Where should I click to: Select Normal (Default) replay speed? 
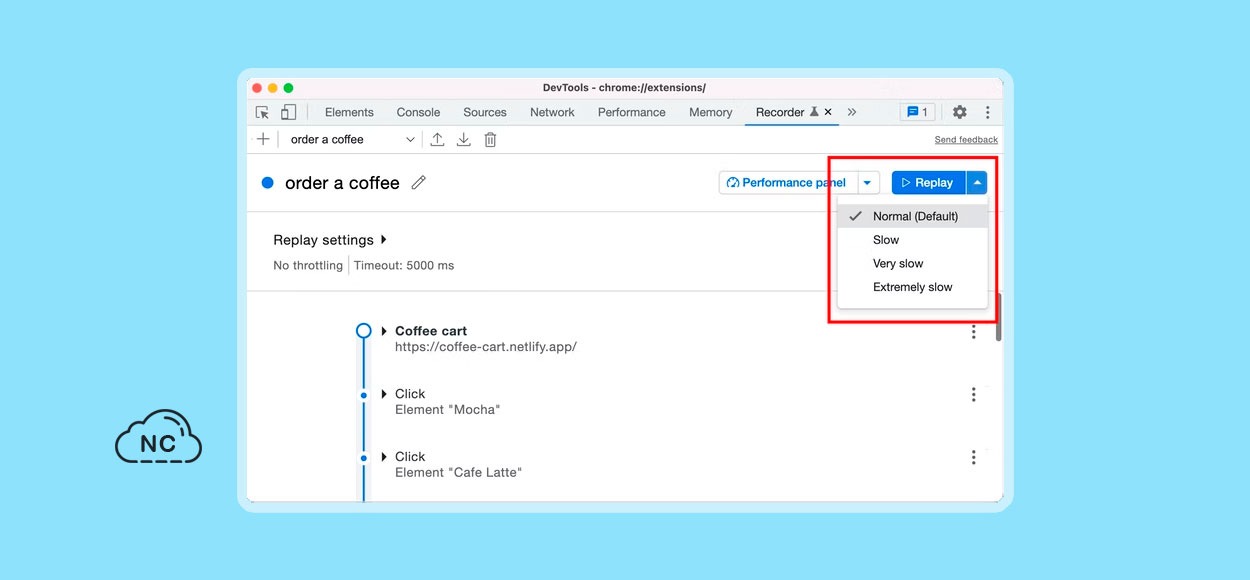pos(913,216)
